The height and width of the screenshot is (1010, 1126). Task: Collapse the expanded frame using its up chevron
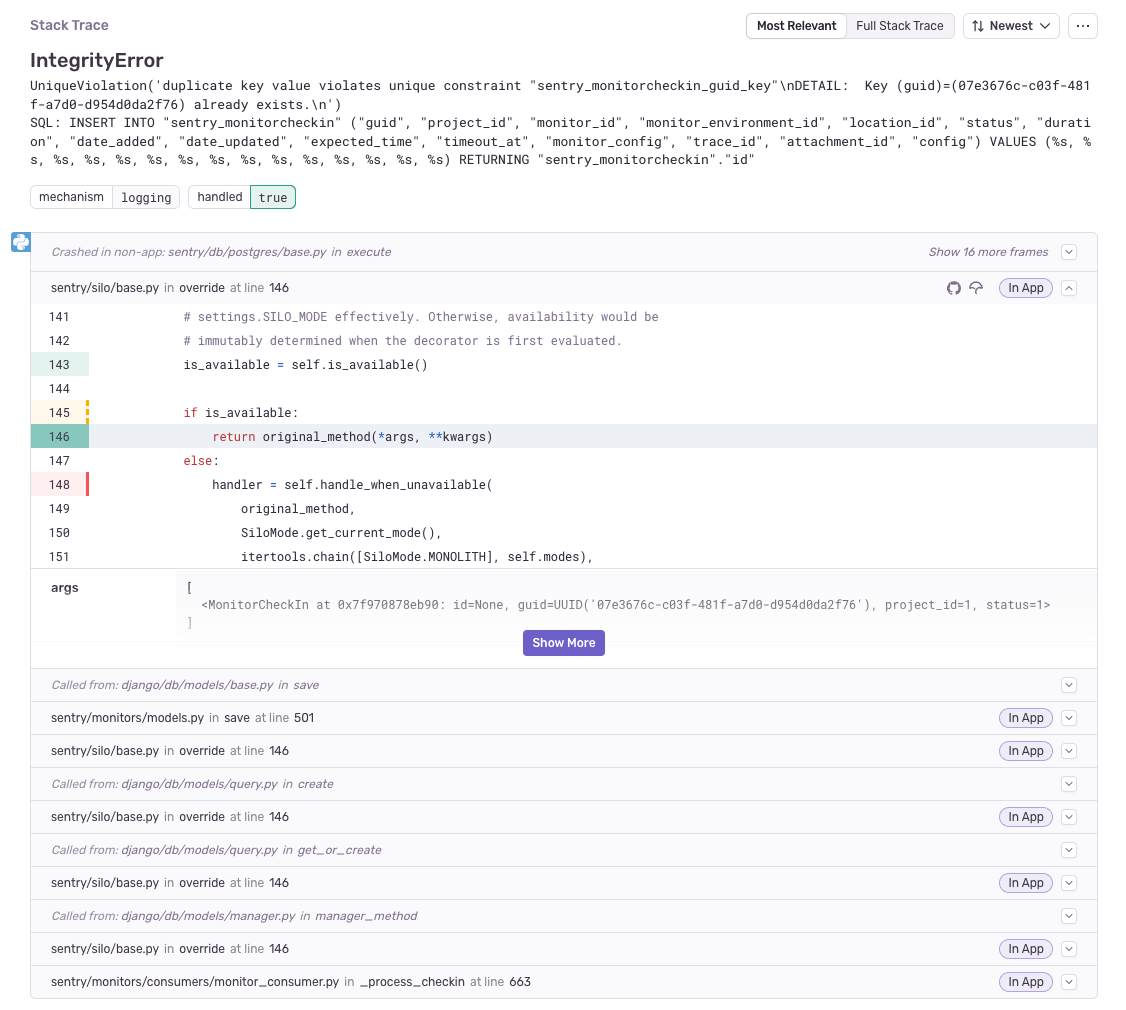tap(1069, 288)
